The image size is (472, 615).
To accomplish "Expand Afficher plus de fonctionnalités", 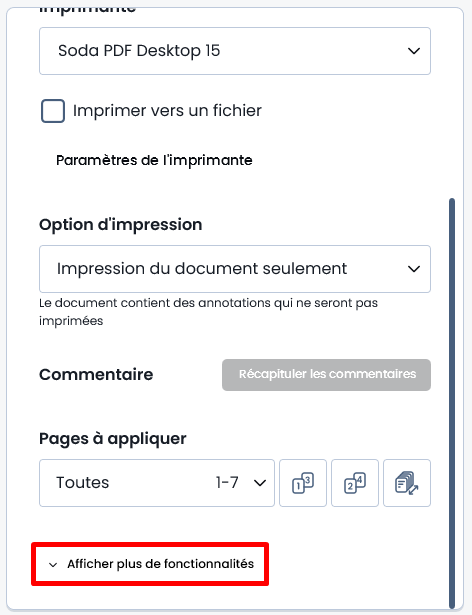I will coord(150,564).
